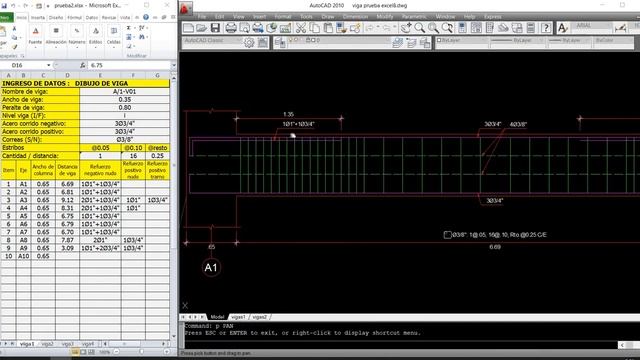The width and height of the screenshot is (640, 360).
Task: Open the QuickCalc calculator icon in AutoCAD
Action: [x=531, y=28]
